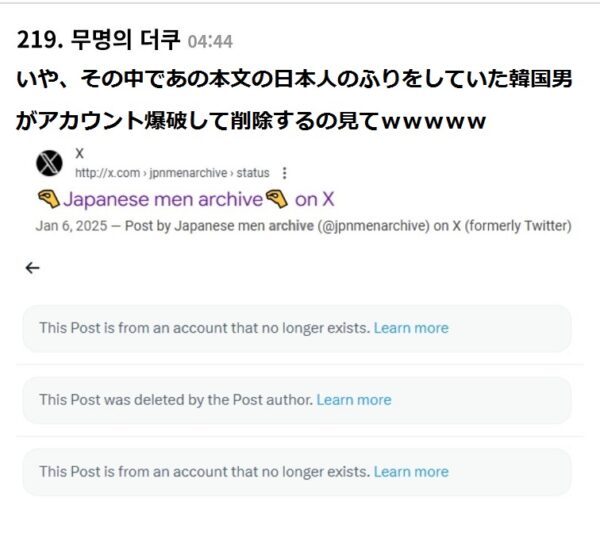Click the 04:44 comment timestamp

click(210, 42)
